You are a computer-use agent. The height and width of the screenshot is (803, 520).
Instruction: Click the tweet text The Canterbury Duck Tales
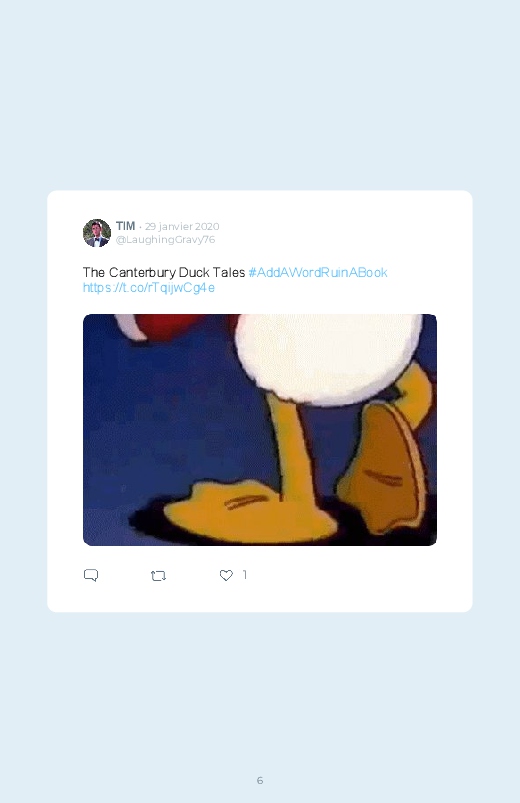click(x=164, y=272)
